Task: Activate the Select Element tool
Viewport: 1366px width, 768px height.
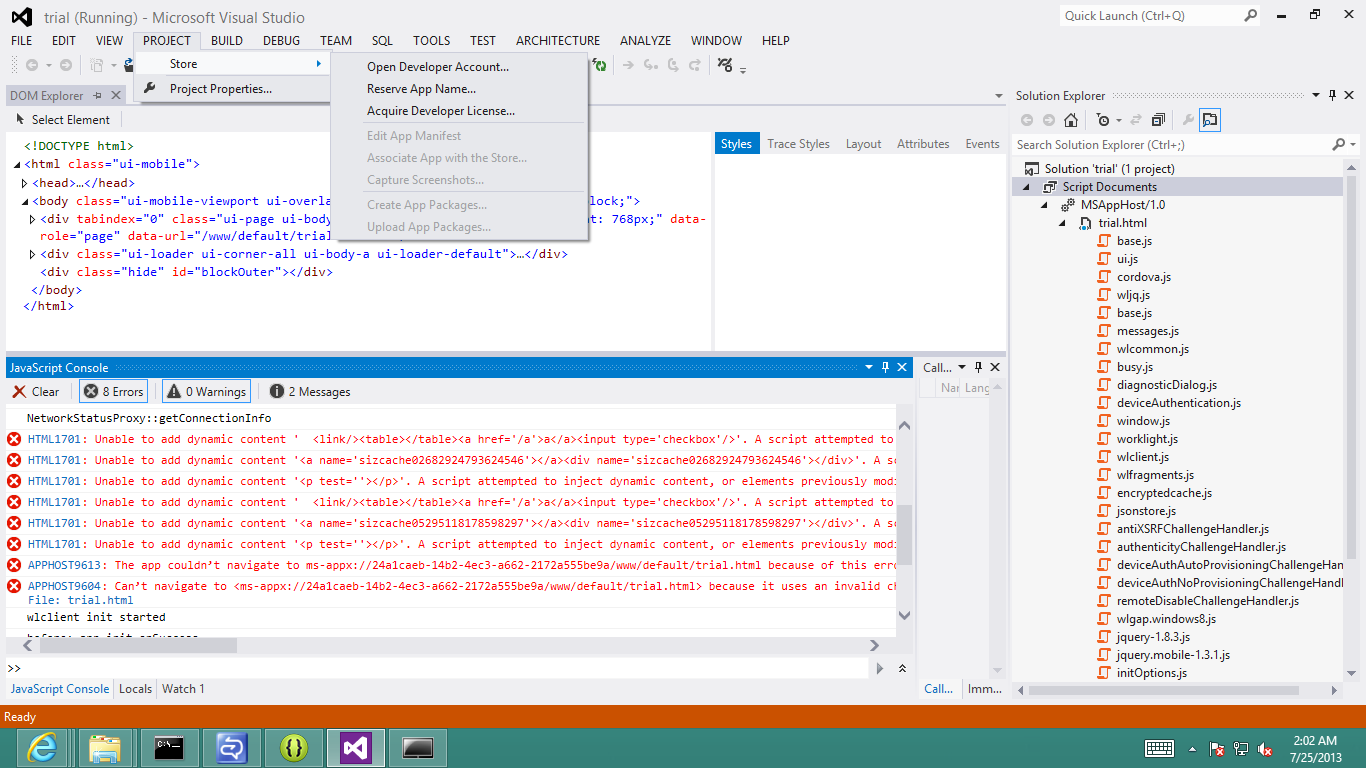Action: tap(62, 120)
